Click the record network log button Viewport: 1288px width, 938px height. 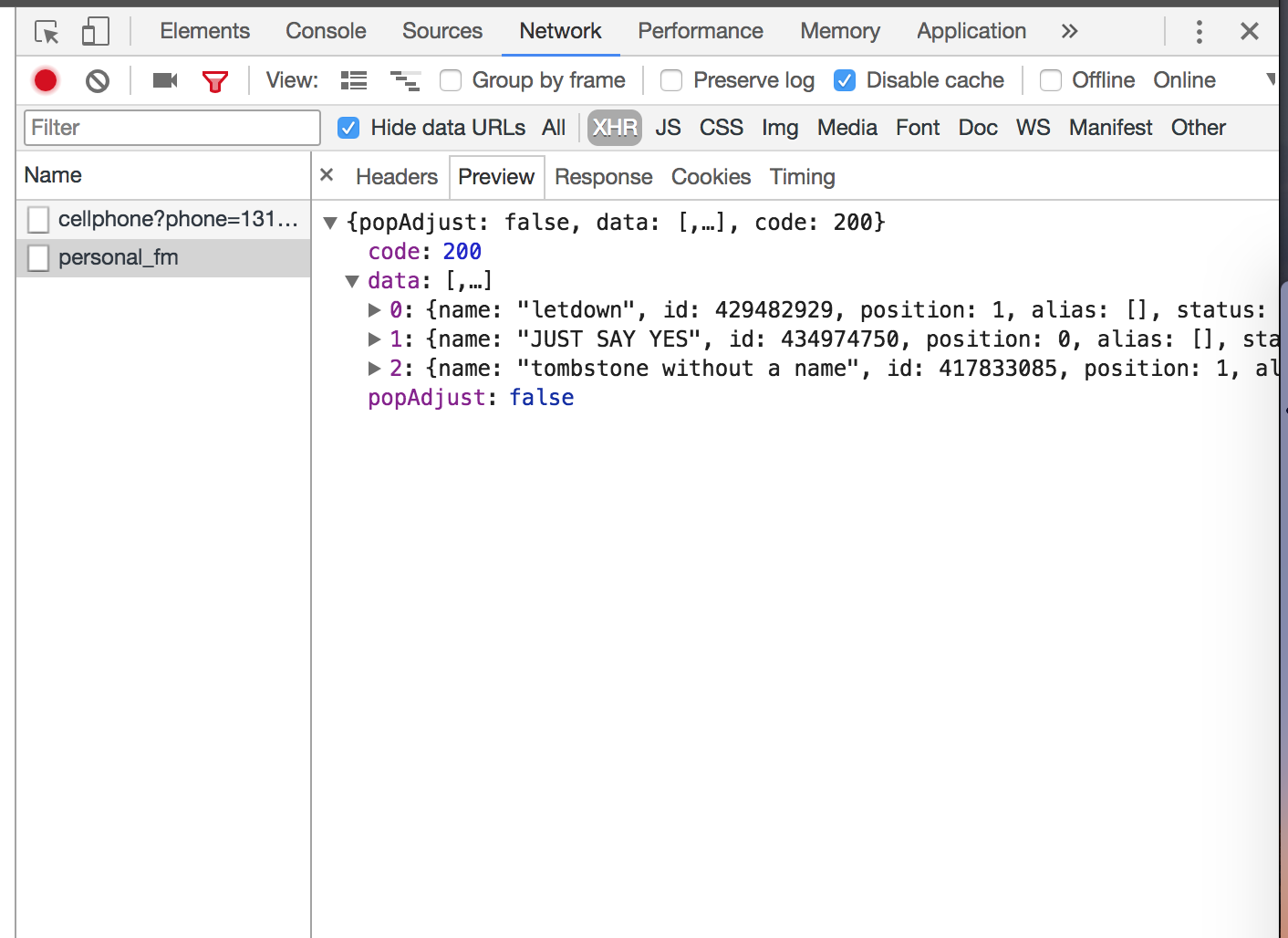[x=45, y=80]
